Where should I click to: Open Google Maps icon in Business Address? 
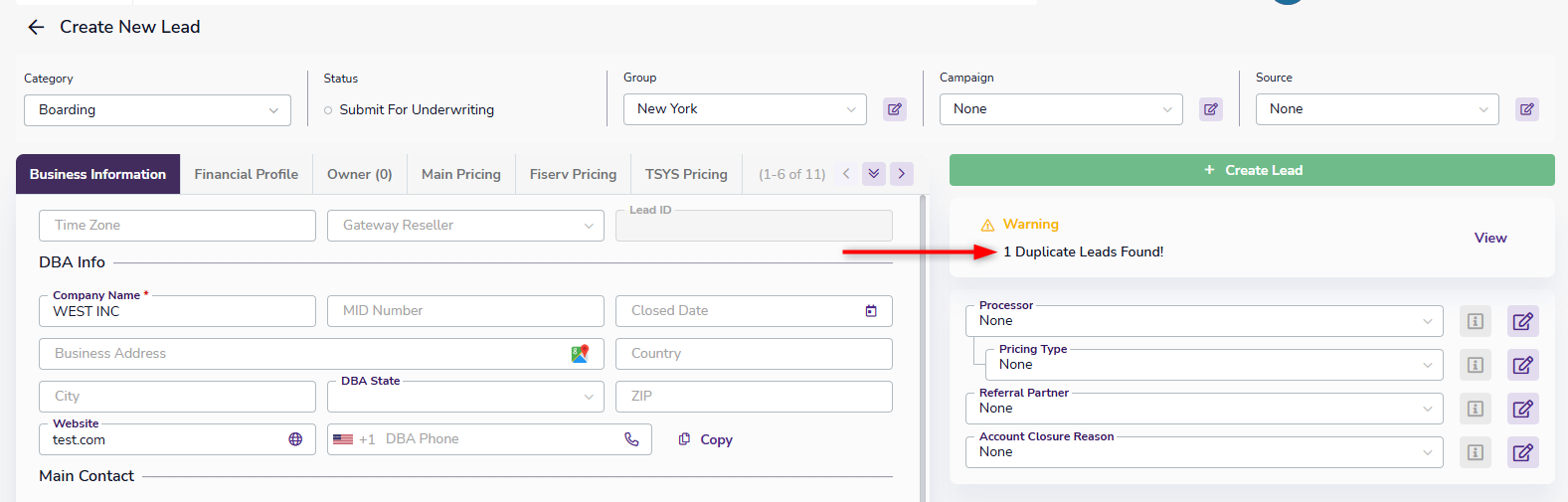click(580, 354)
